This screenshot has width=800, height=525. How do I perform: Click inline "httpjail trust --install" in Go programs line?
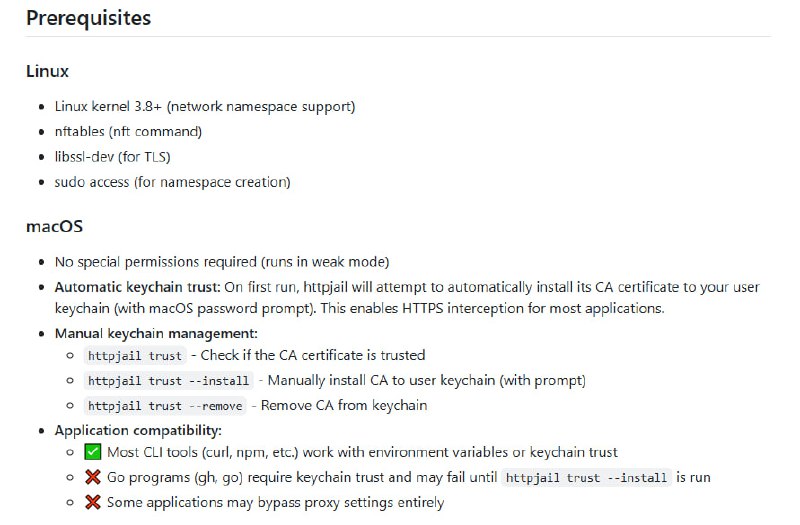[x=586, y=478]
